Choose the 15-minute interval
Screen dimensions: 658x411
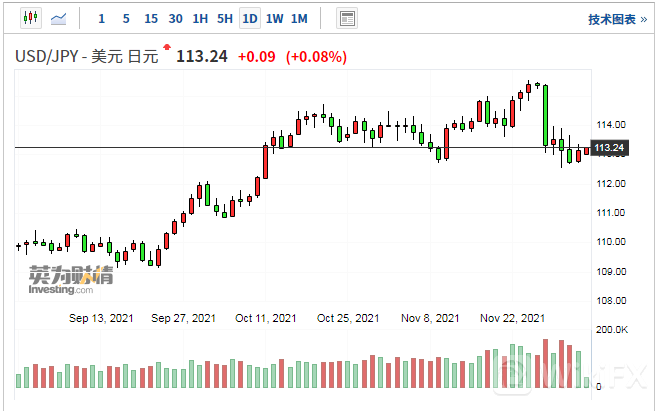point(150,18)
